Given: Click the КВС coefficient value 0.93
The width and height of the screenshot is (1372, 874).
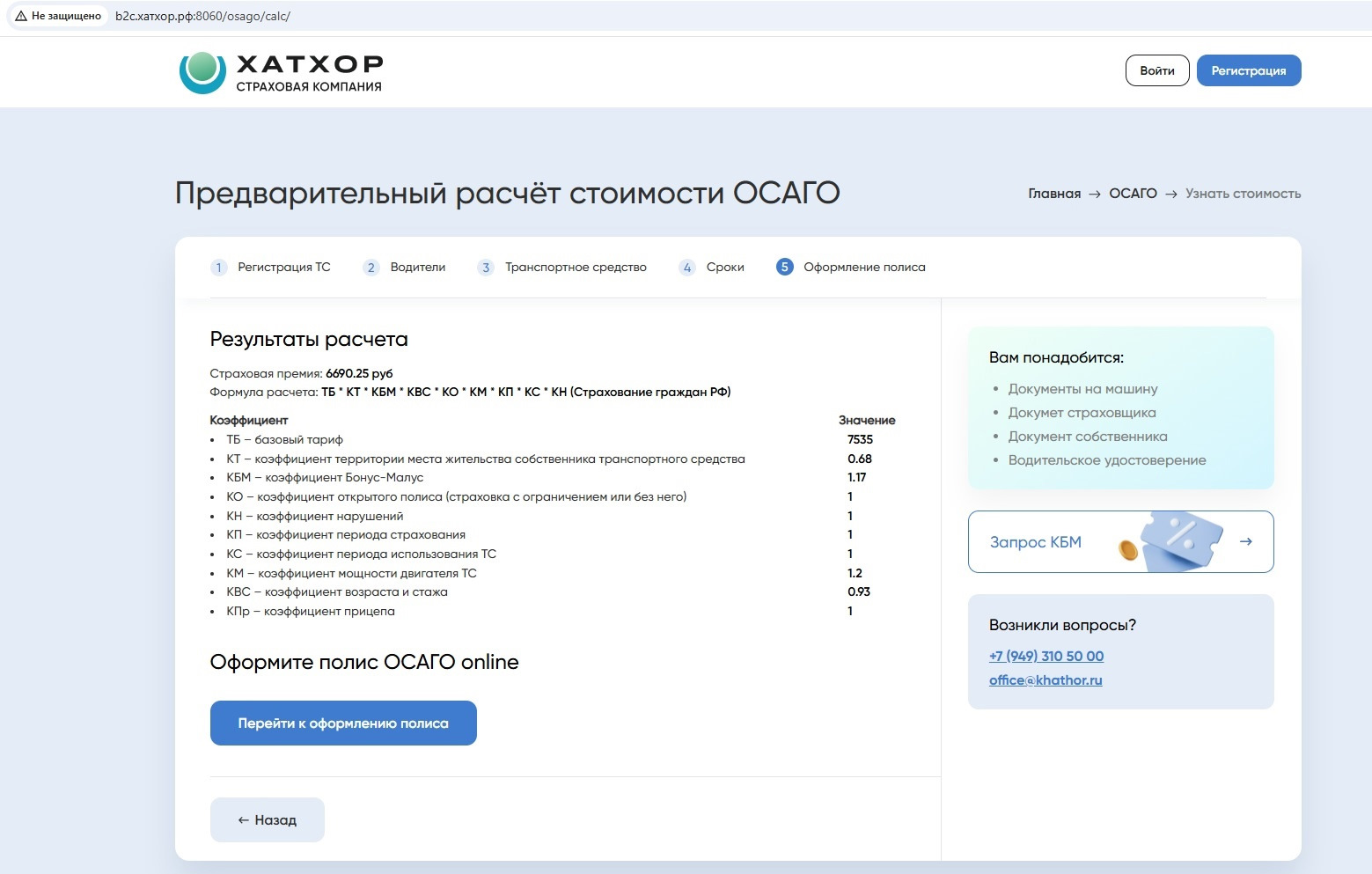Looking at the screenshot, I should 859,592.
